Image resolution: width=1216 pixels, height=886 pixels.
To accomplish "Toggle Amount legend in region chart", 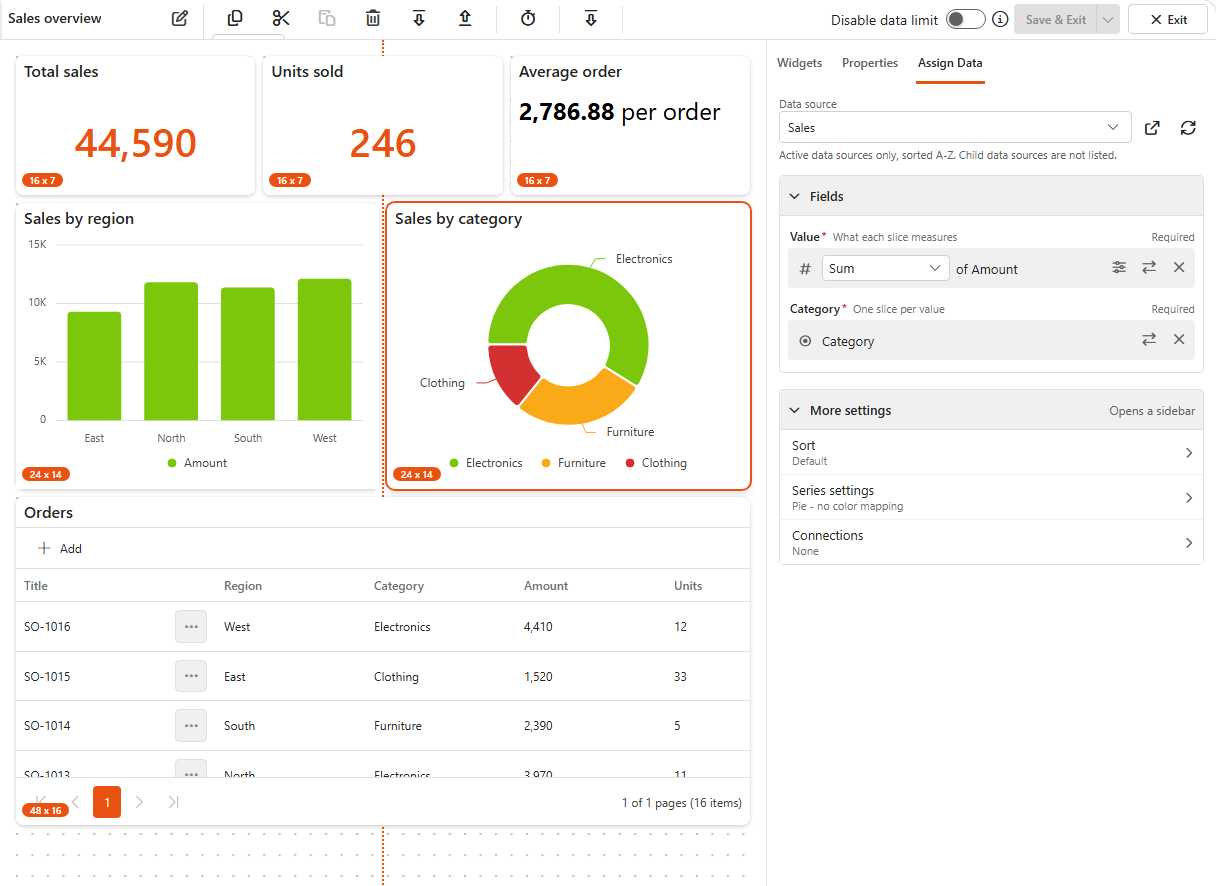I will click(197, 463).
